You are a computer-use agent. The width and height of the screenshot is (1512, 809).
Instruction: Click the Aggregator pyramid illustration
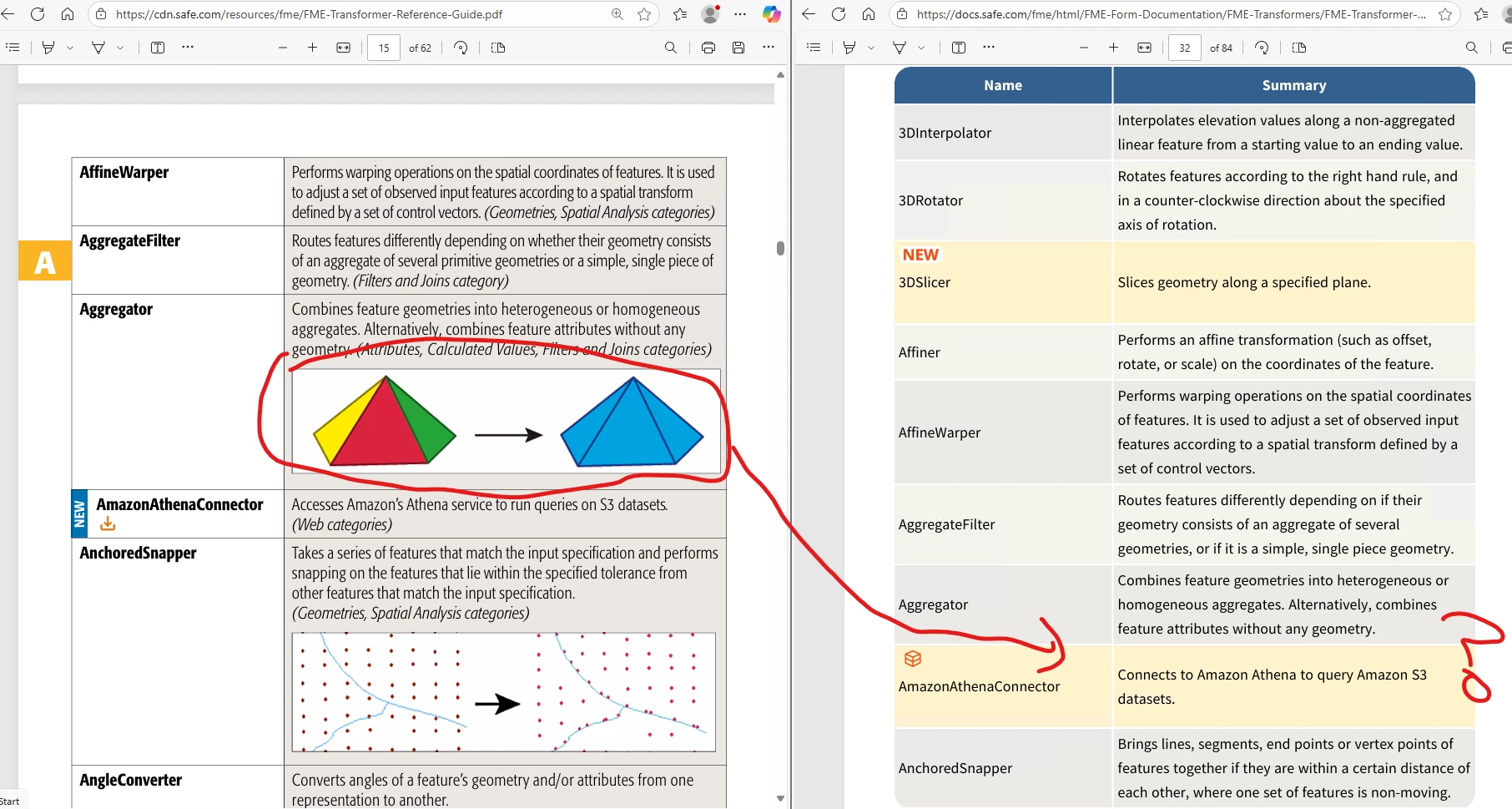click(506, 422)
